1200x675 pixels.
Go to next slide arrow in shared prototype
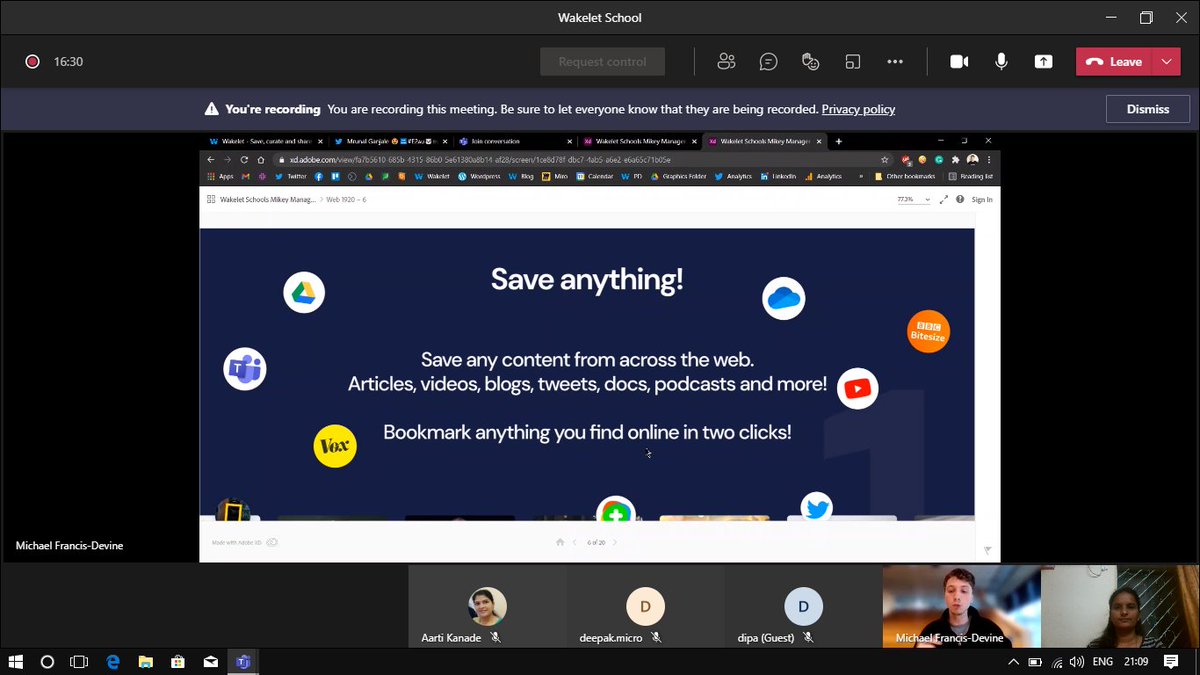[614, 542]
